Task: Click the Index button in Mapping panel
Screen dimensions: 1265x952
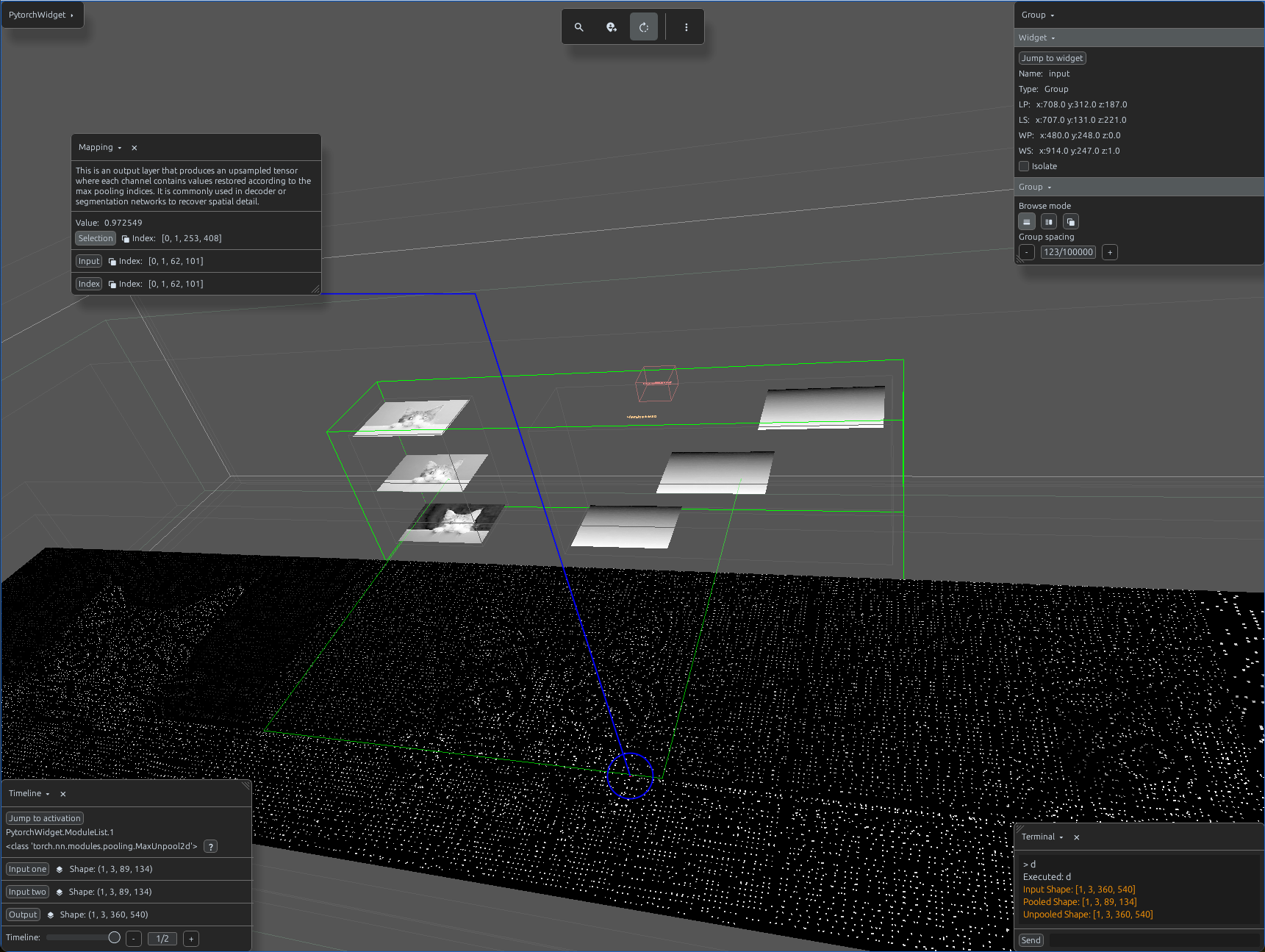Action: 89,284
